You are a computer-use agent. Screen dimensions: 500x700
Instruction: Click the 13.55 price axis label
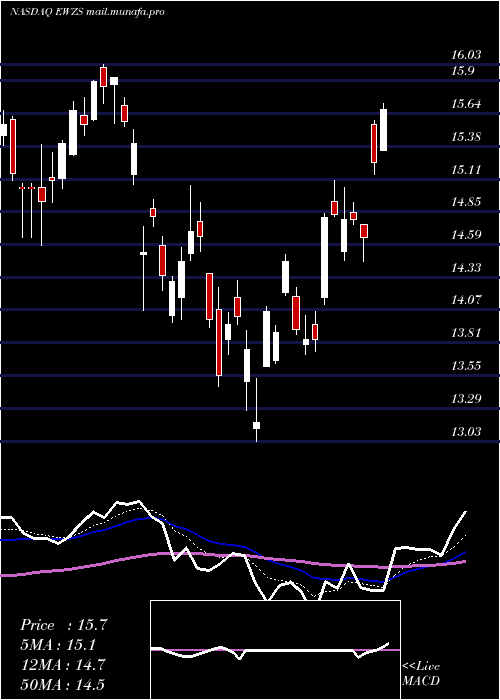point(466,366)
